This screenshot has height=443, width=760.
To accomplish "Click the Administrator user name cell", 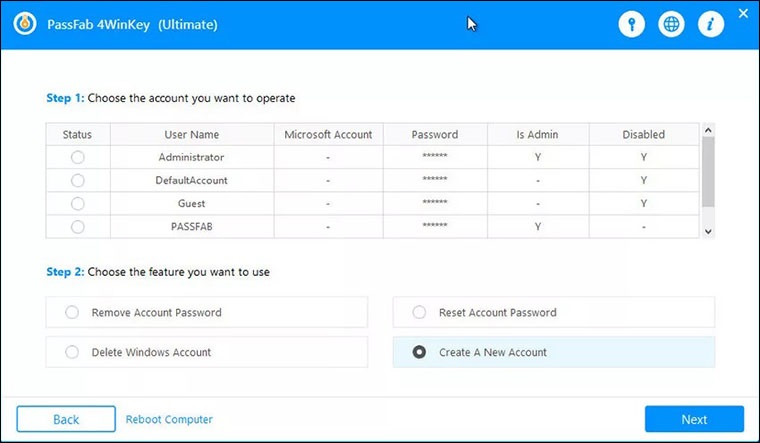I will (192, 157).
